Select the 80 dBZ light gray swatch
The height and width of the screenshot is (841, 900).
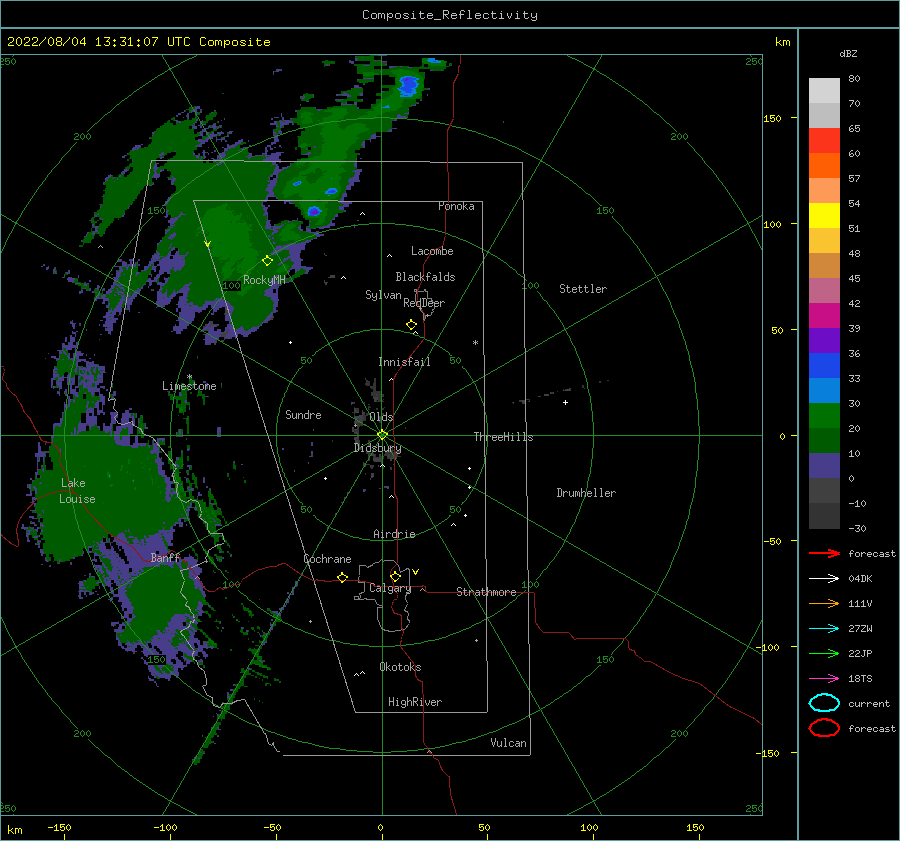pyautogui.click(x=824, y=90)
